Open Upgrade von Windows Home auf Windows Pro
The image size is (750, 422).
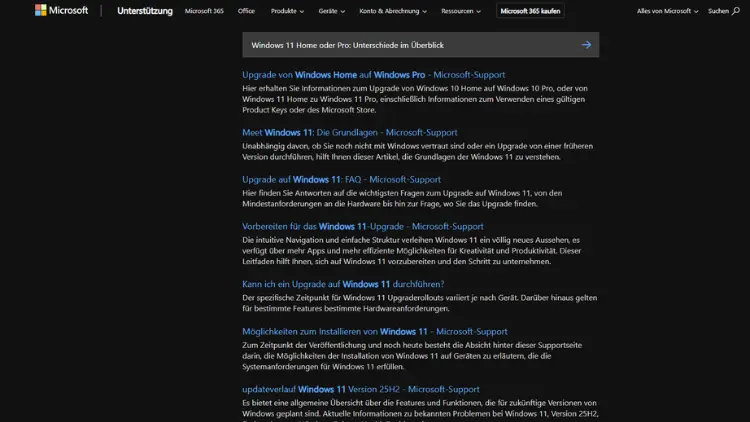point(374,75)
